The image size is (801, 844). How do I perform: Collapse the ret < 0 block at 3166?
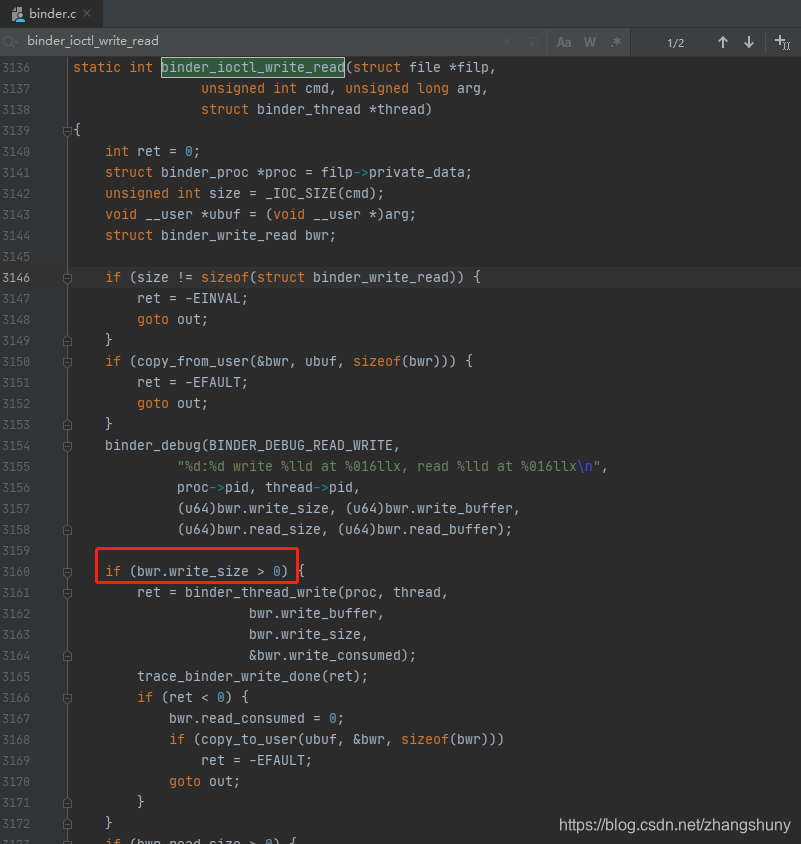[x=67, y=698]
